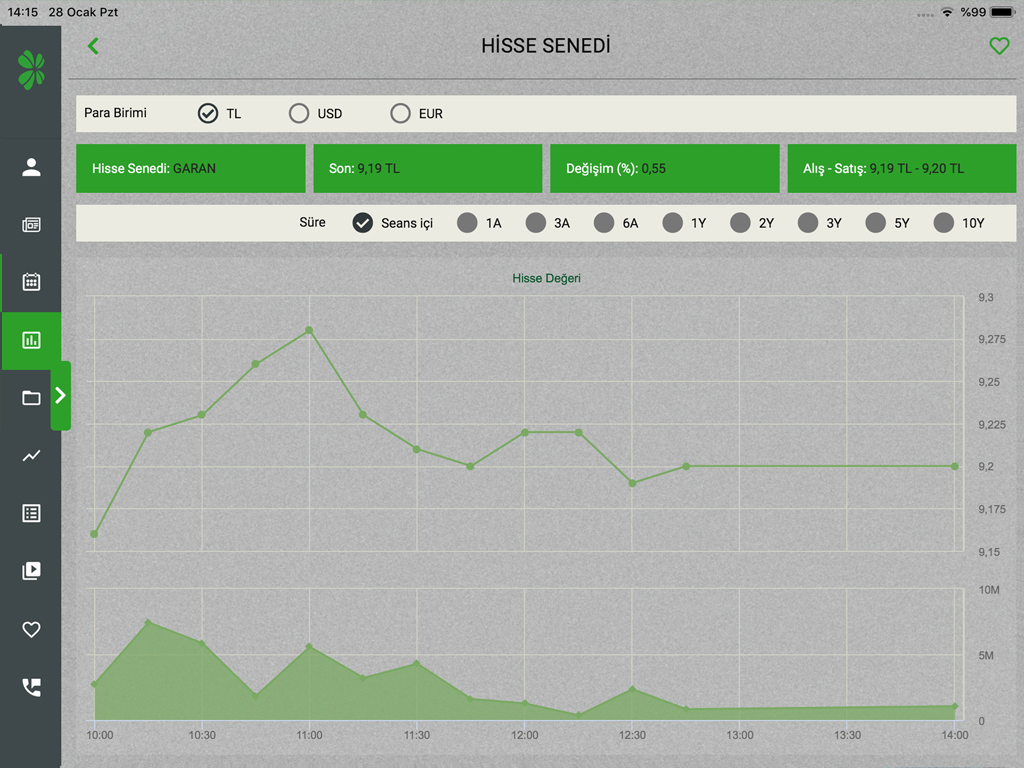The height and width of the screenshot is (768, 1024).
Task: Tap the 14:15 clock in status bar
Action: [x=23, y=12]
